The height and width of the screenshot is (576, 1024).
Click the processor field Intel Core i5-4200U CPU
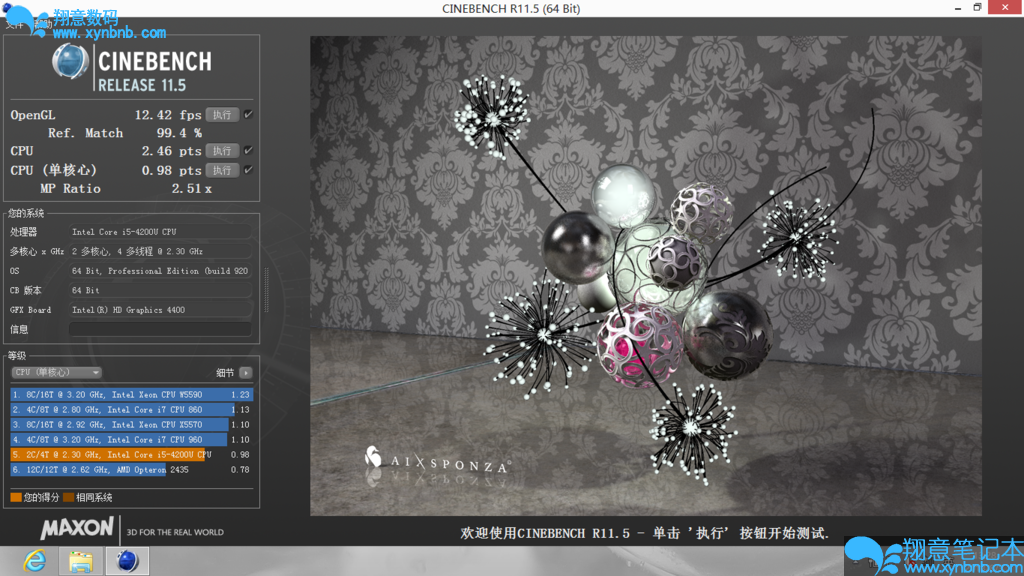160,232
